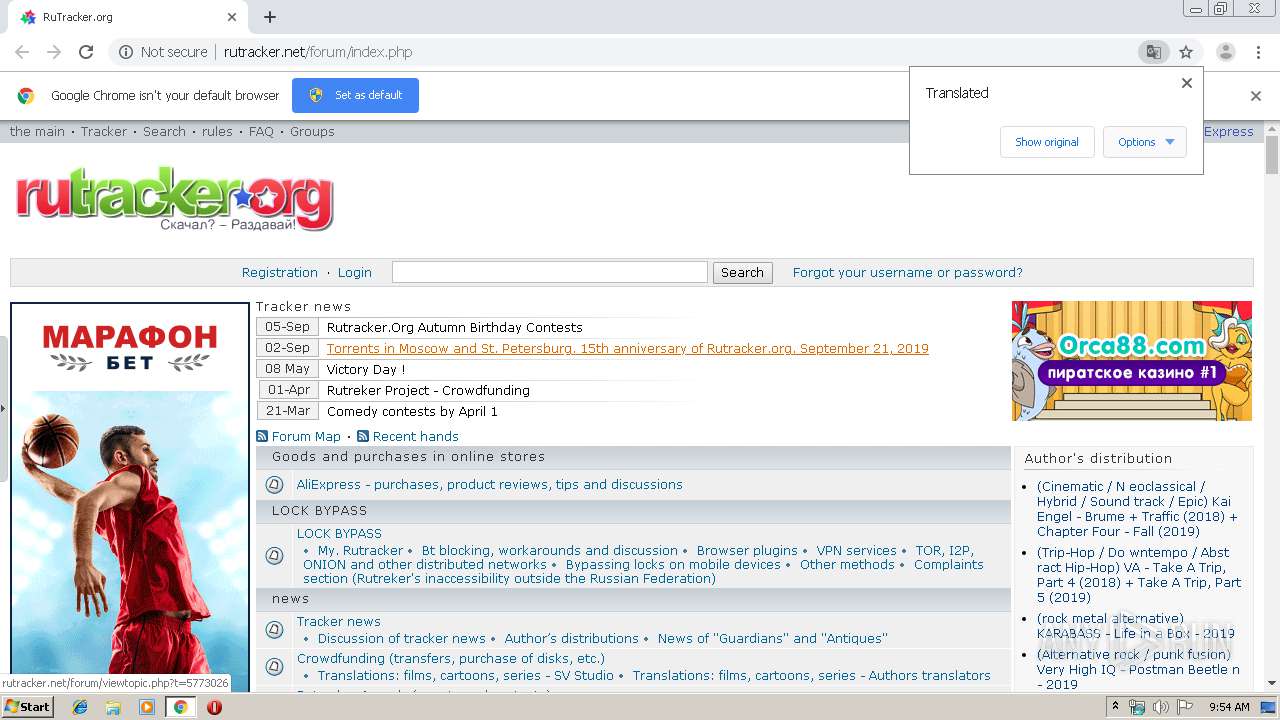Open the Search navigation link
Image resolution: width=1280 pixels, height=720 pixels.
click(x=164, y=131)
